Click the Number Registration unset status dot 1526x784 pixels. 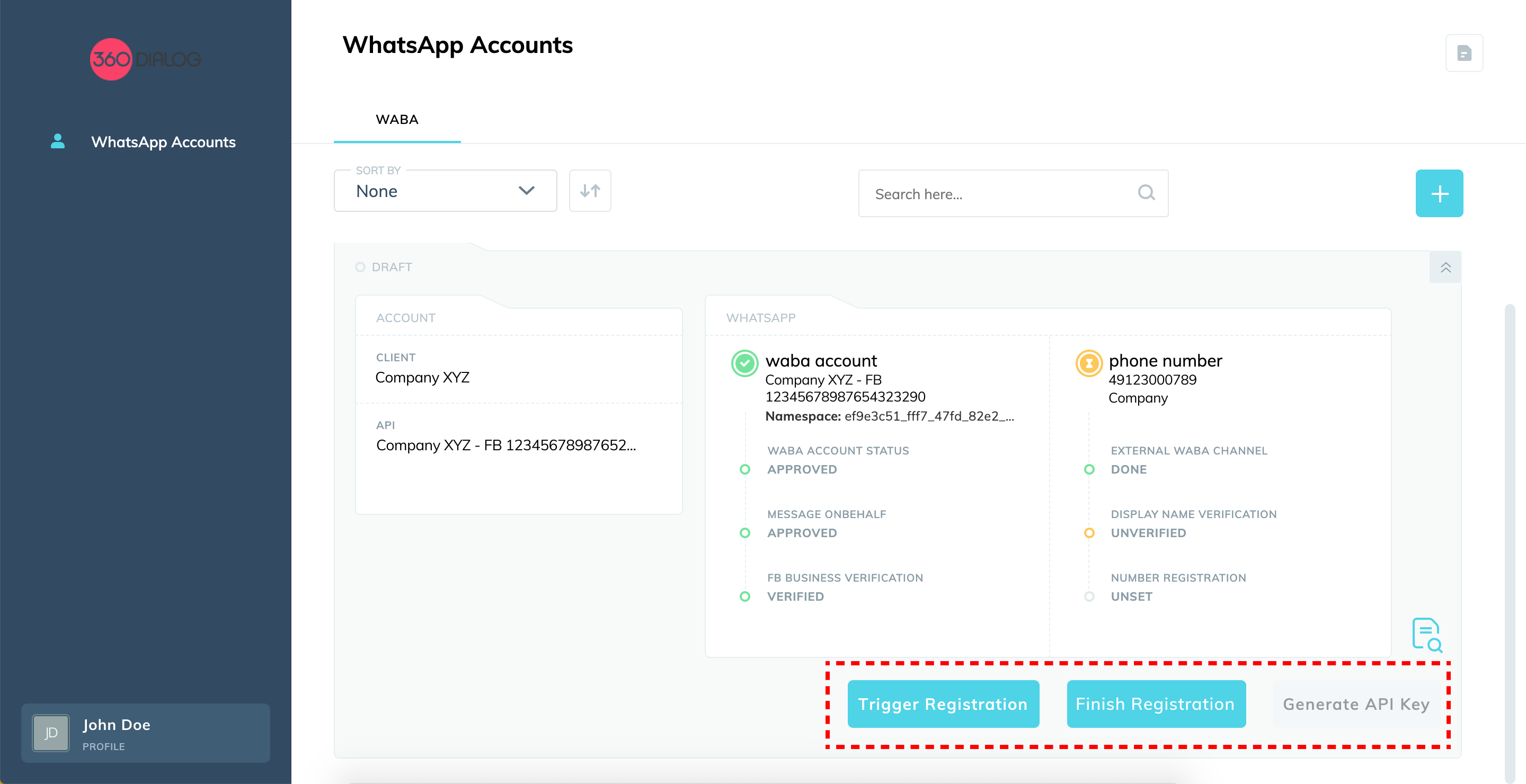click(x=1089, y=596)
